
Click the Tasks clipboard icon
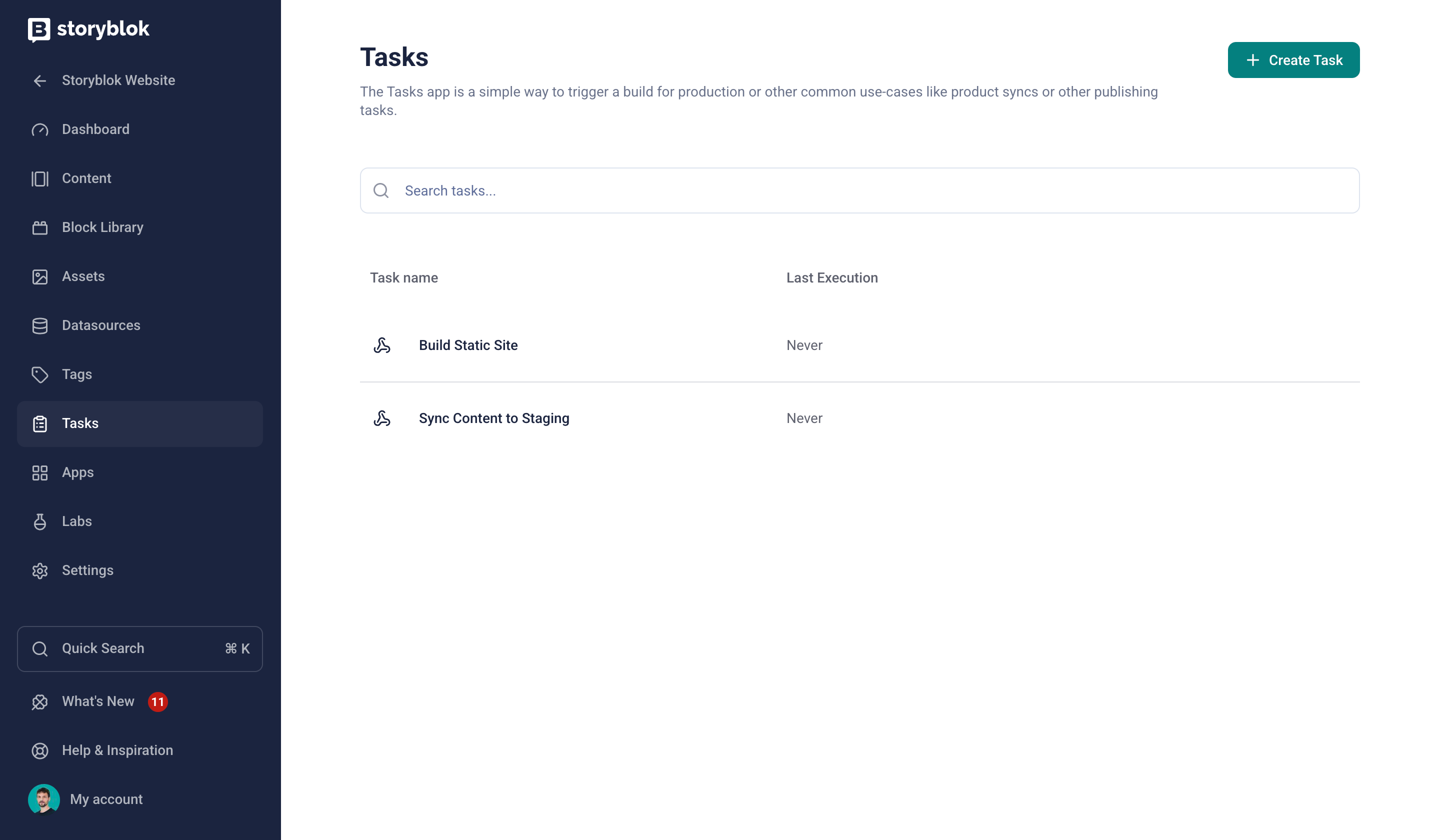(39, 424)
